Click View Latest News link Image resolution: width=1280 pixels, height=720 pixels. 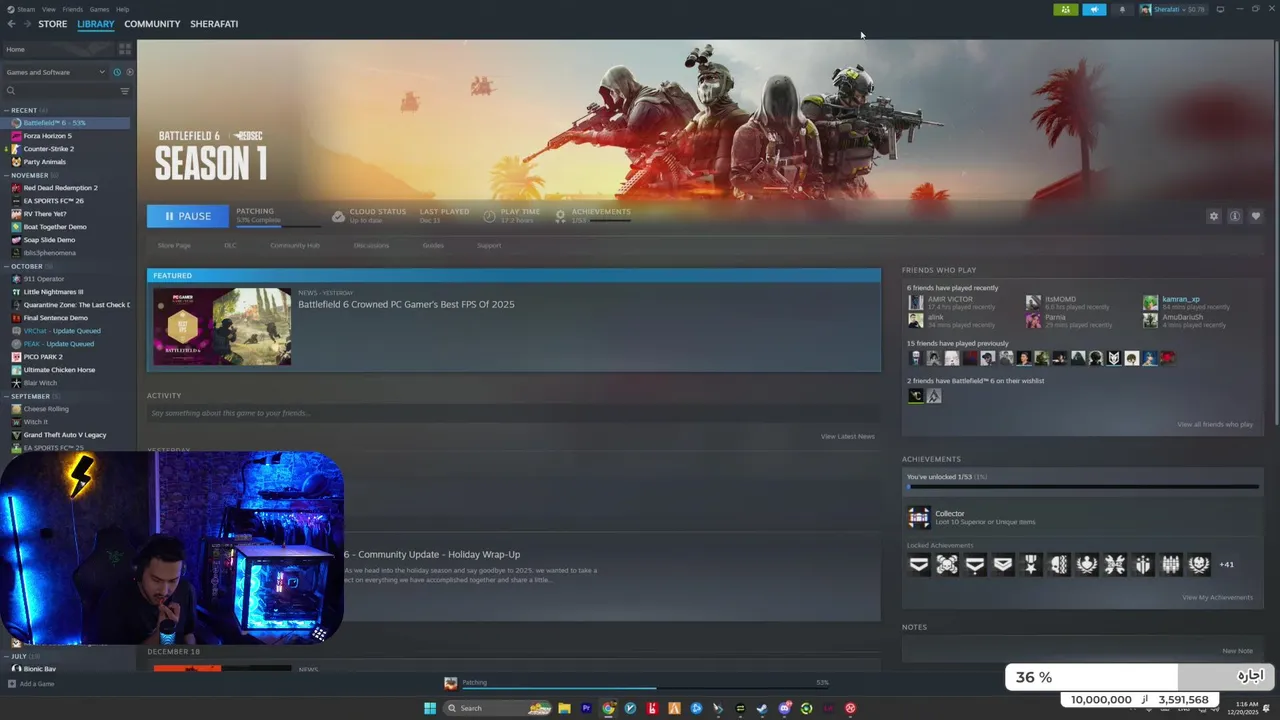point(848,437)
